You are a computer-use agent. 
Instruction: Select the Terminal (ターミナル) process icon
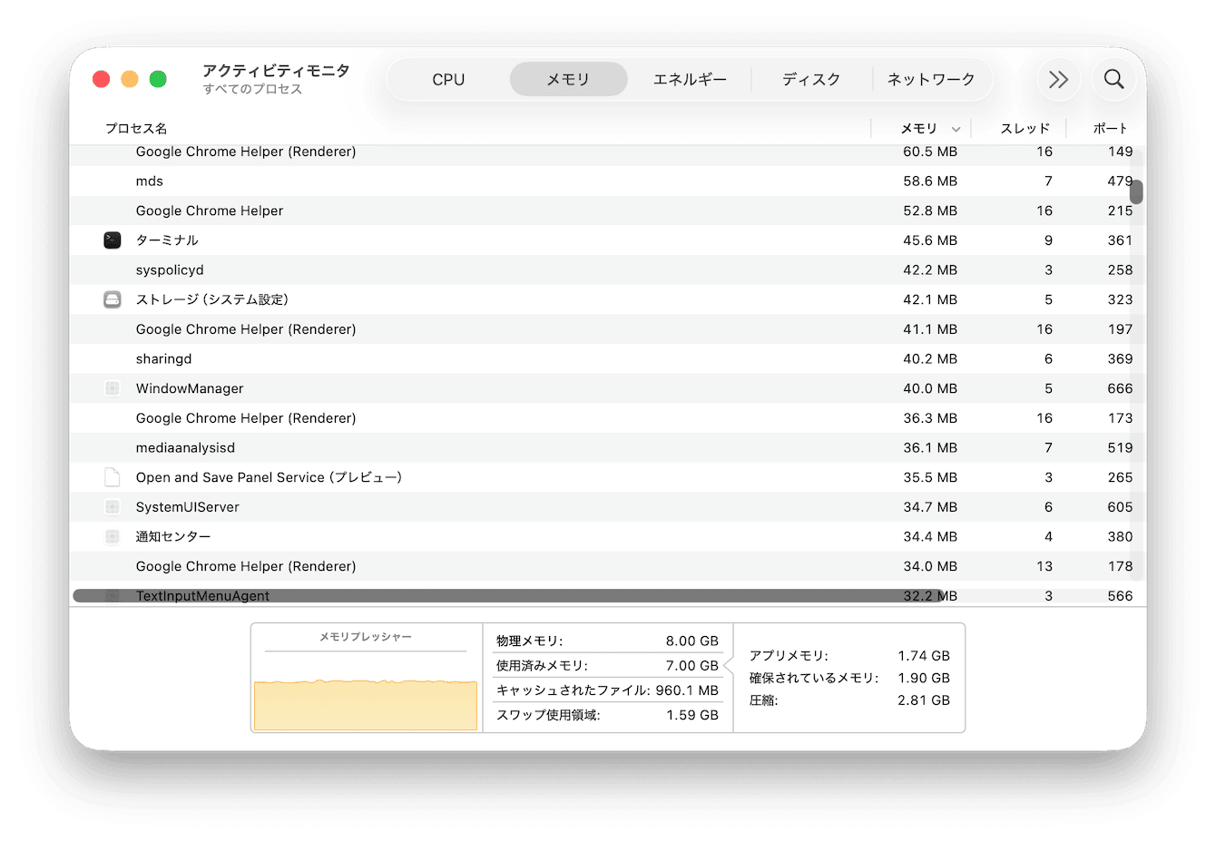[x=112, y=240]
